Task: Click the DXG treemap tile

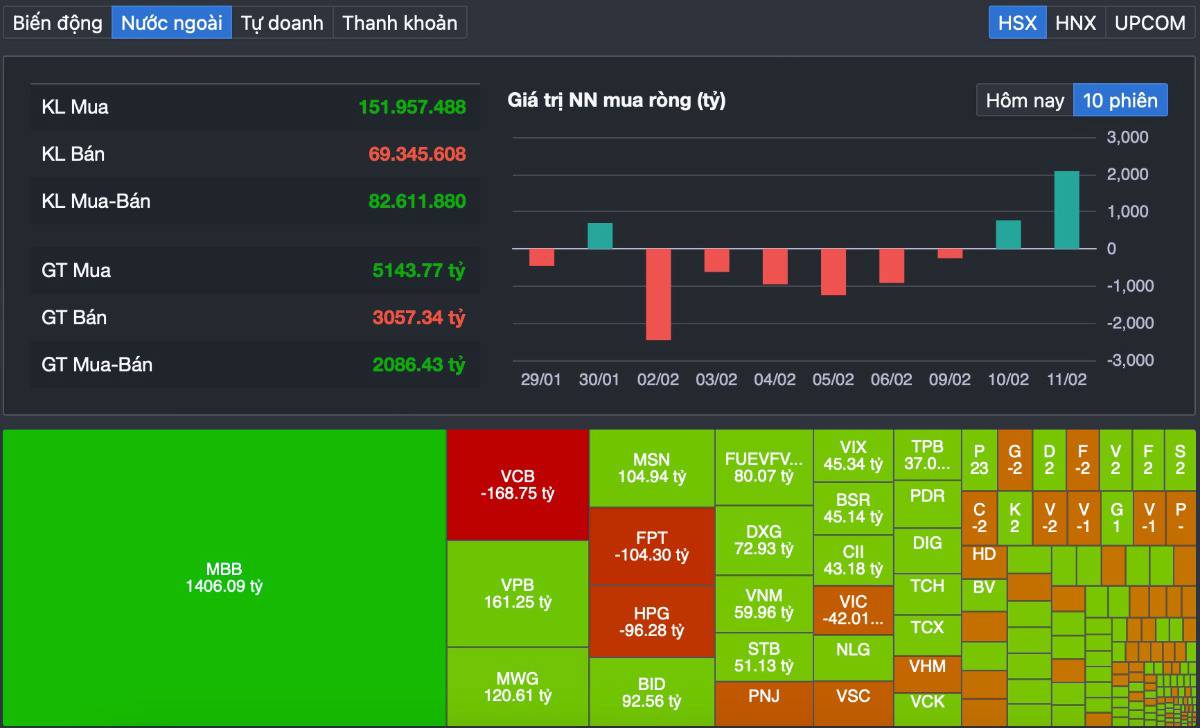Action: point(764,540)
